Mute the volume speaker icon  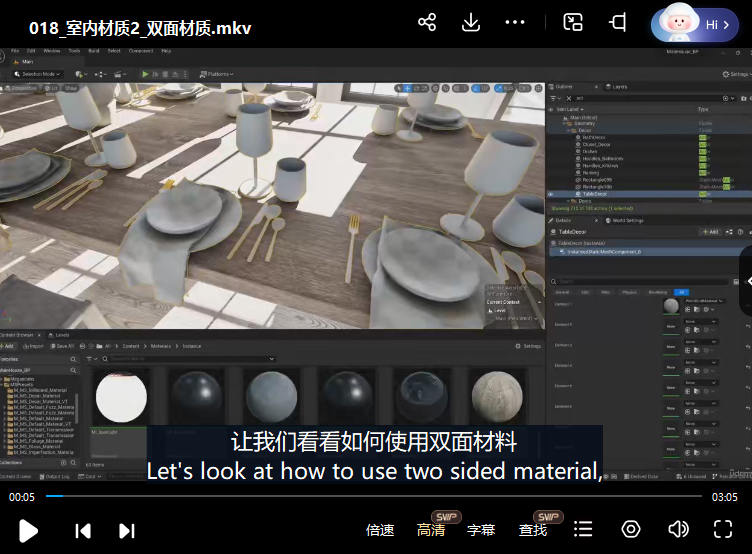[678, 529]
